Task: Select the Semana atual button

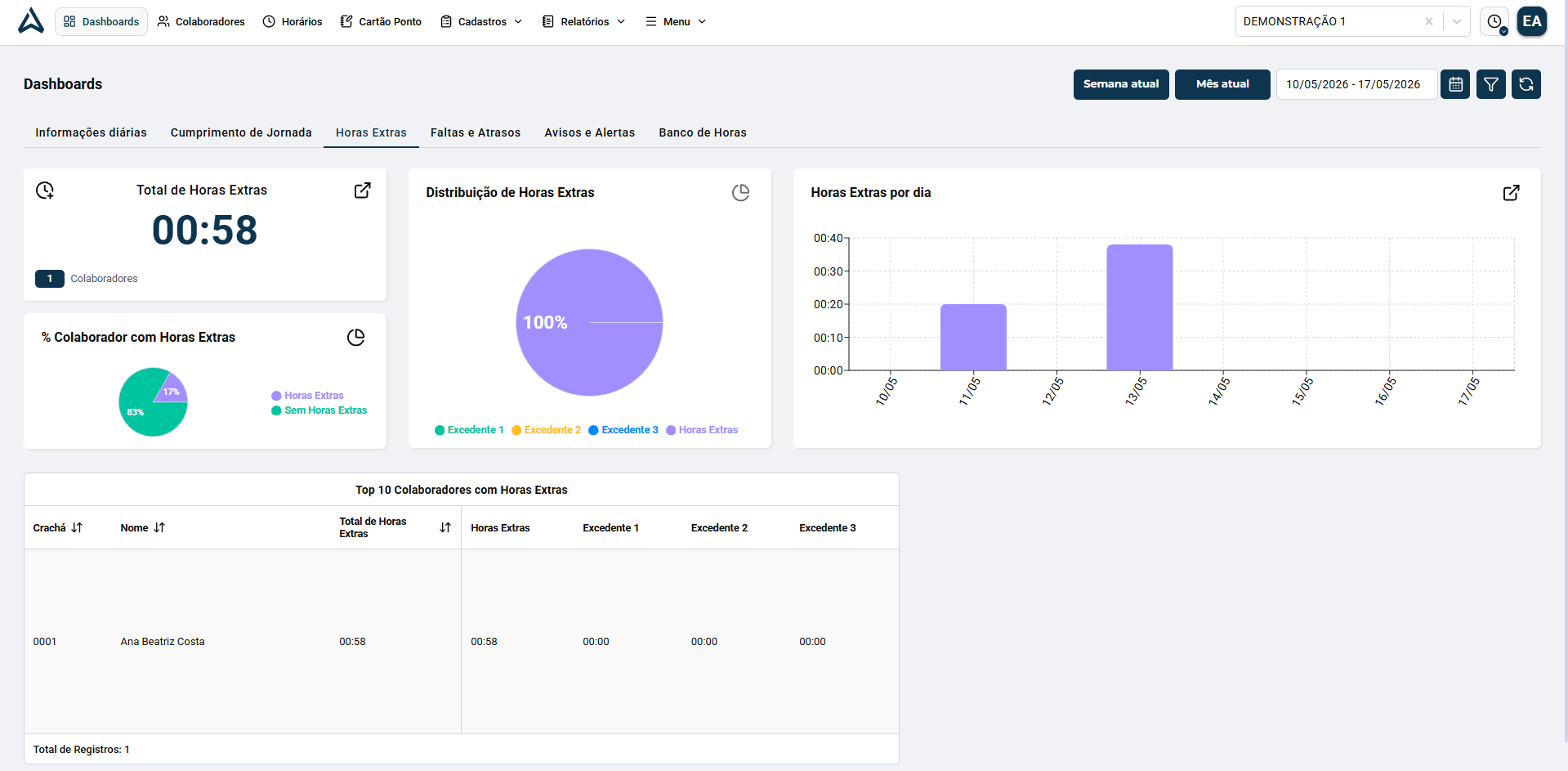Action: pos(1121,84)
